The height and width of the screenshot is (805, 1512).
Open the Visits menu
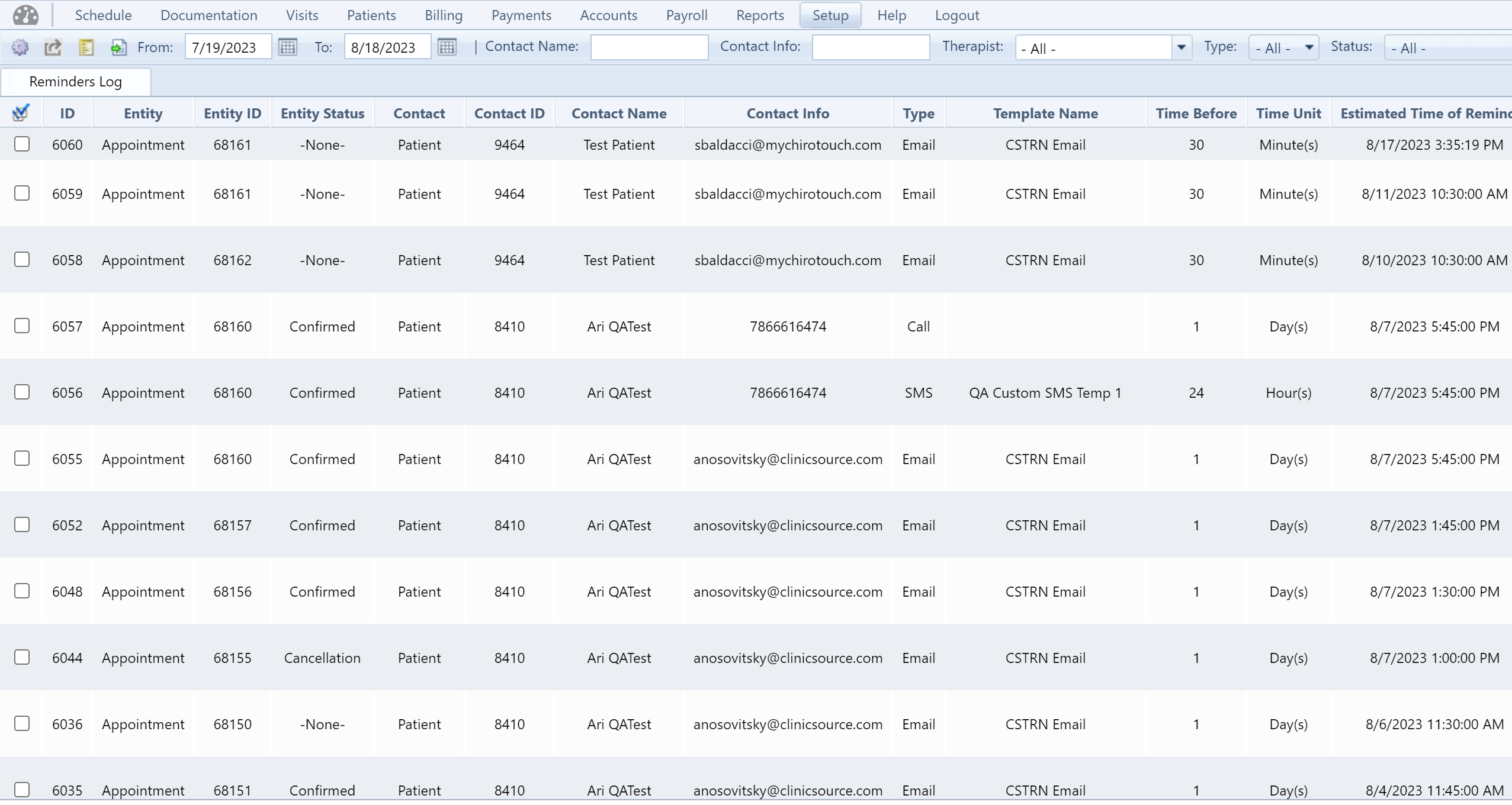(x=302, y=15)
